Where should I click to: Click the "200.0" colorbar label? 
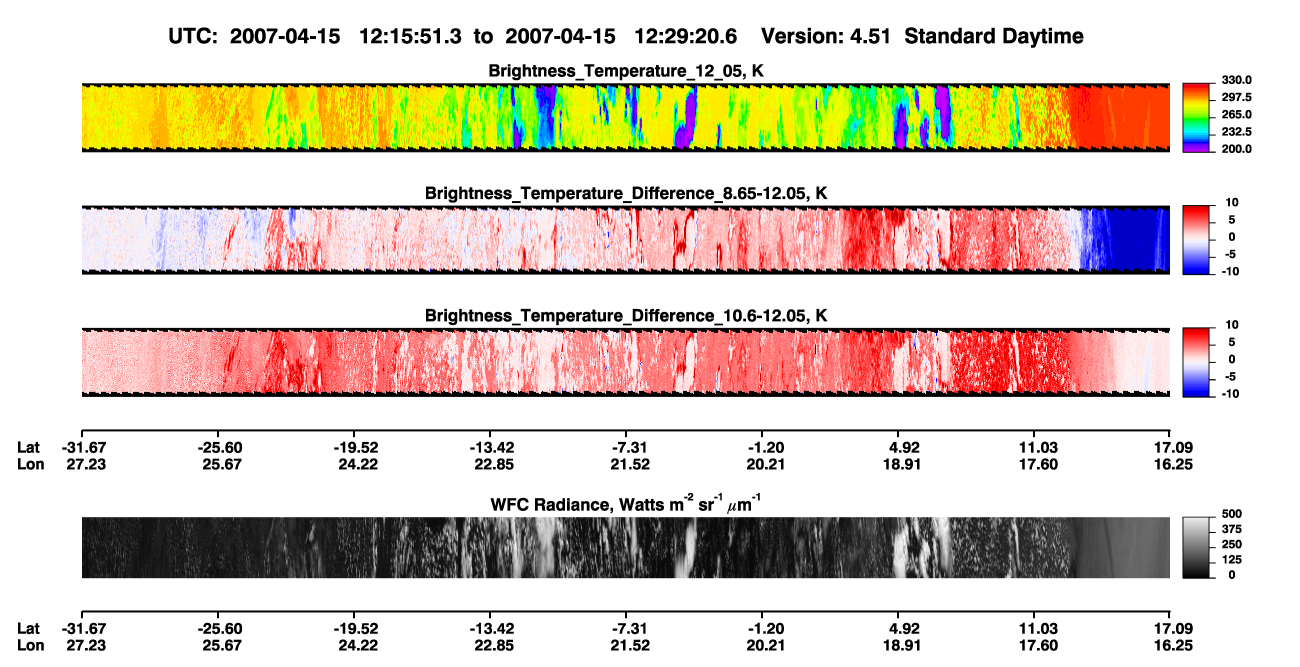point(1238,149)
